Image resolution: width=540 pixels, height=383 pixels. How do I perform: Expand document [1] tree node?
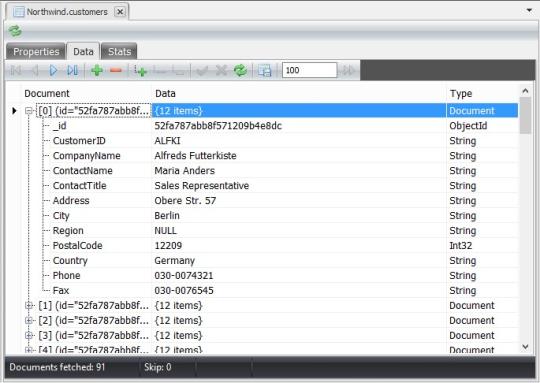pyautogui.click(x=29, y=306)
